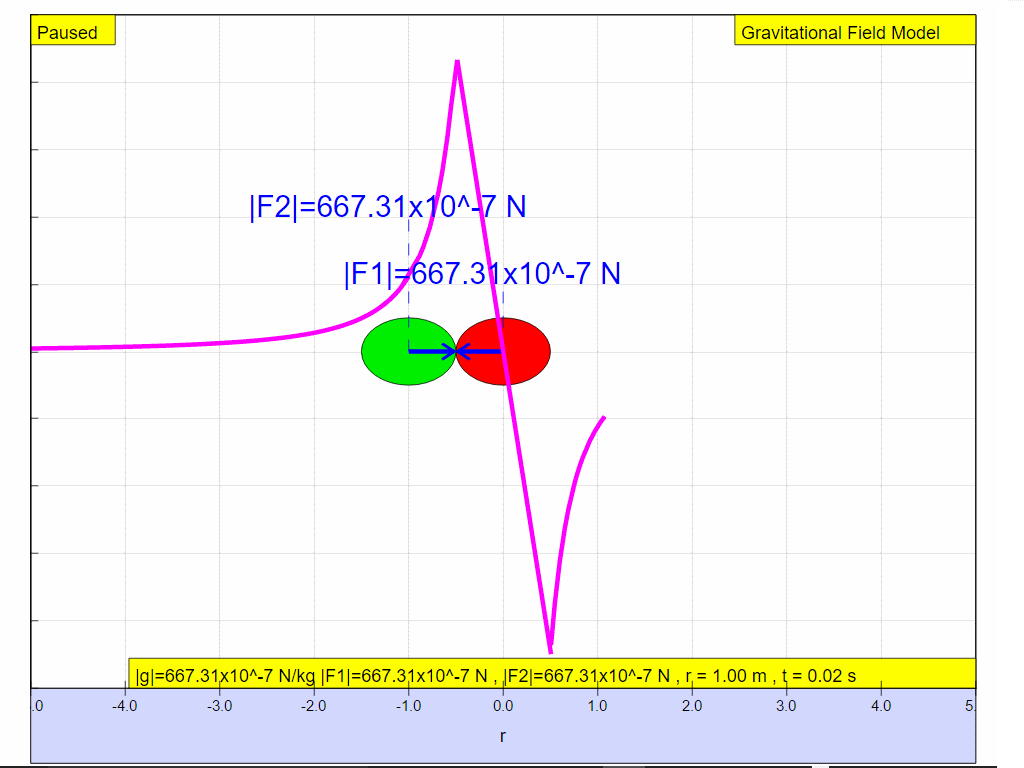Click the -4.0 axis tick label
The width and height of the screenshot is (1024, 768).
tap(124, 706)
